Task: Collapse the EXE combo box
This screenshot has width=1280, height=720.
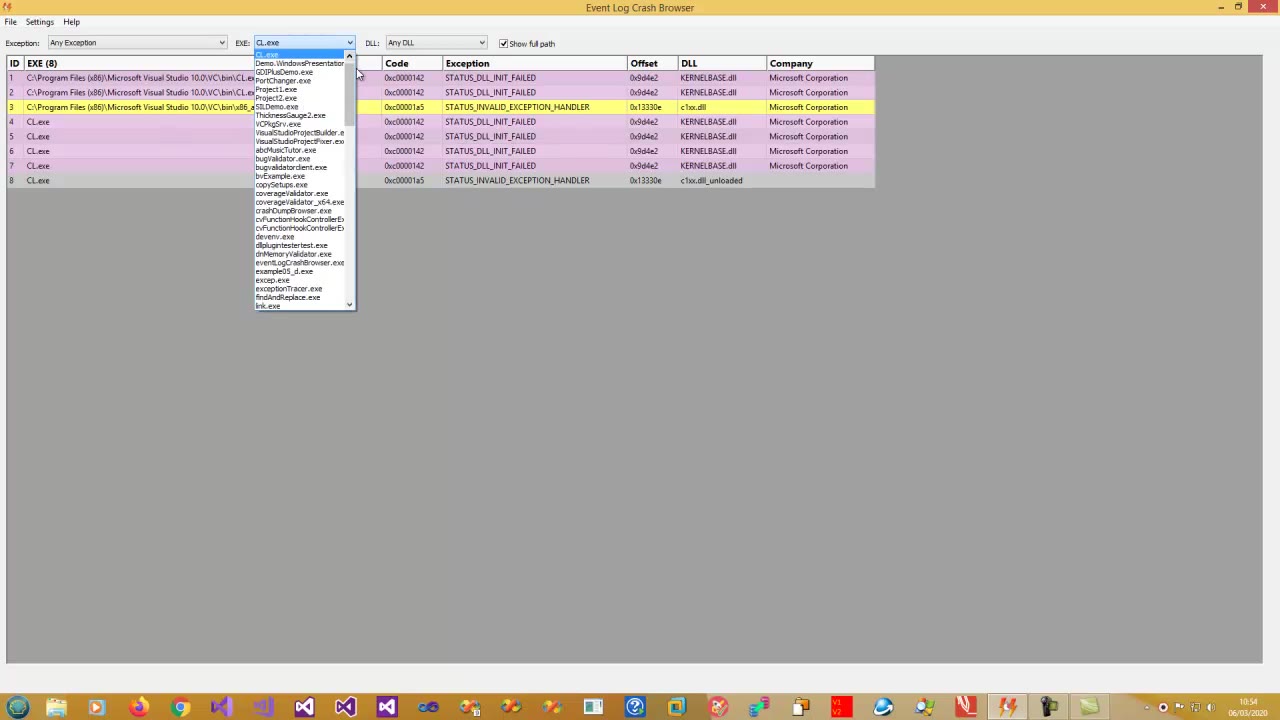Action: 349,43
